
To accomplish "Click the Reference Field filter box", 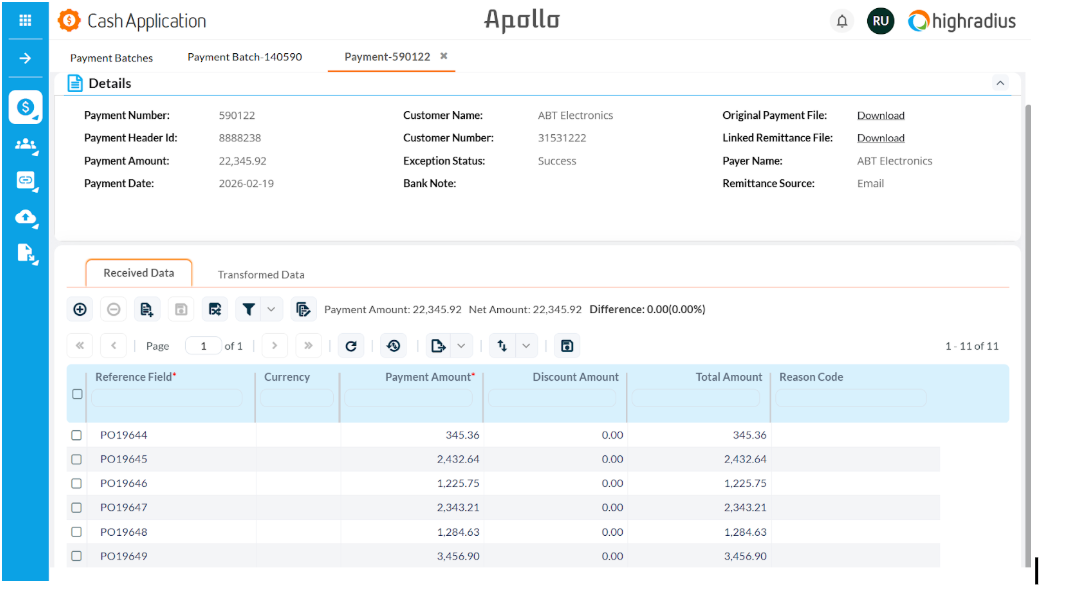I will (167, 398).
